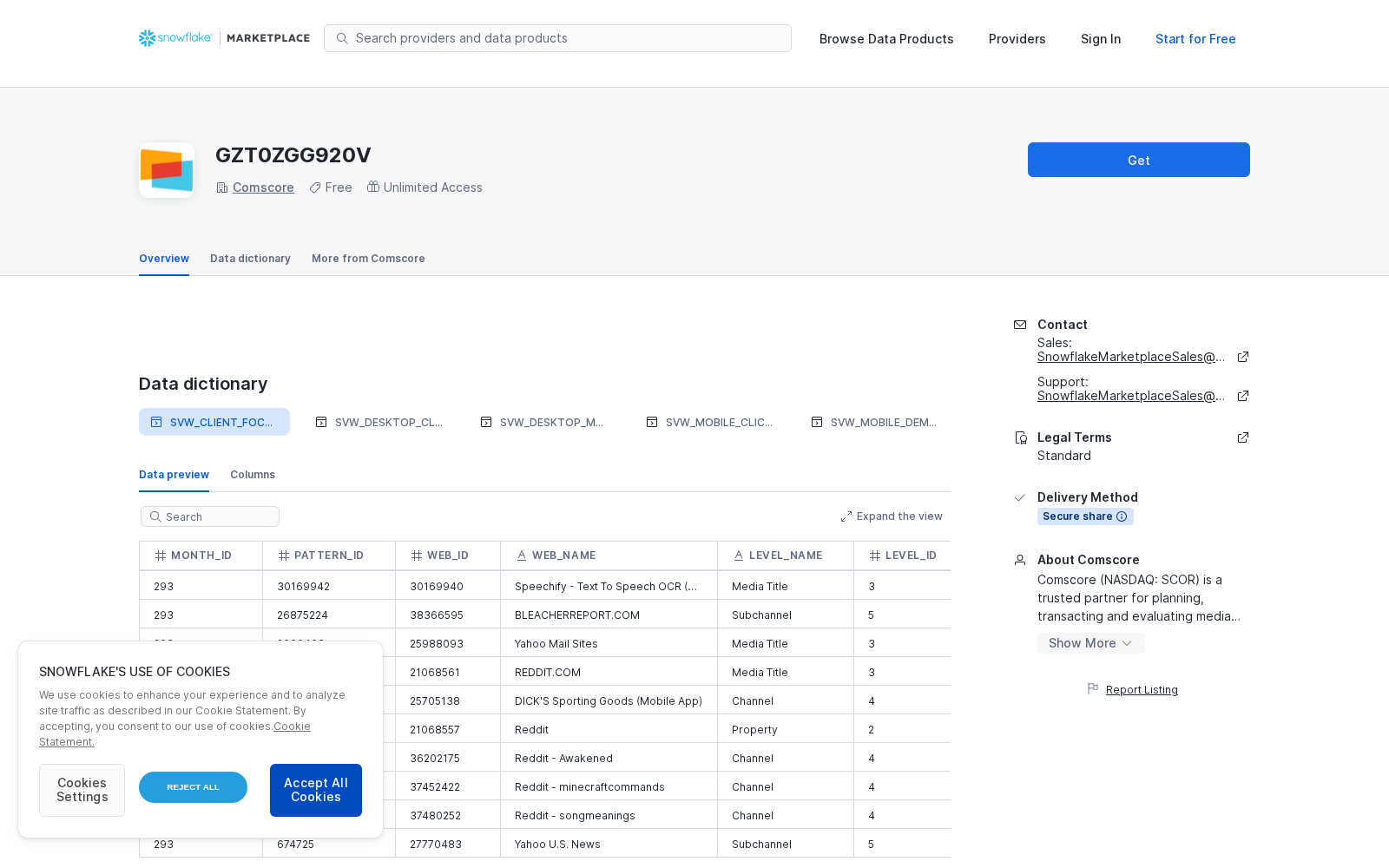Open the Sales email external link icon
Viewport: 1389px width, 868px height.
1243,357
